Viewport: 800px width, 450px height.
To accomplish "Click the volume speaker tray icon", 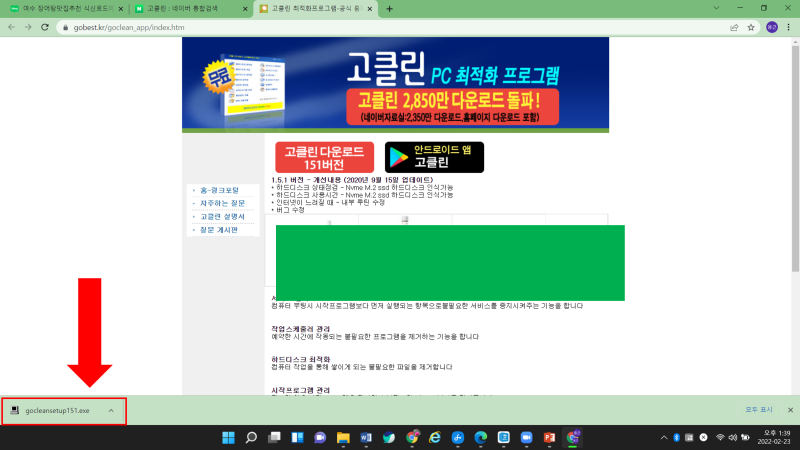I will 733,438.
